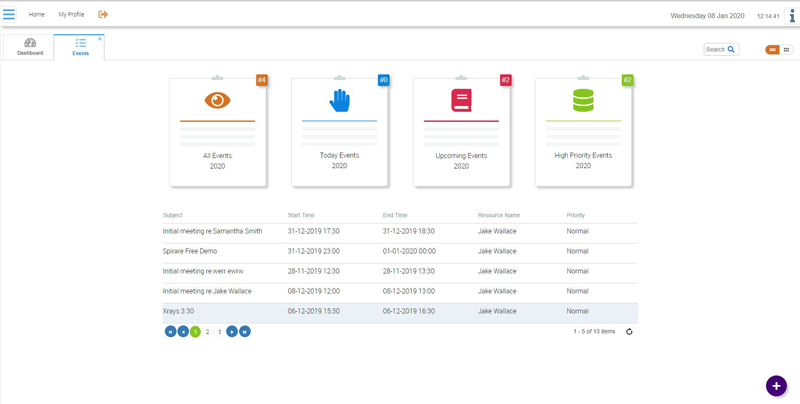Go to previous page of events
800x404 pixels.
click(x=183, y=332)
